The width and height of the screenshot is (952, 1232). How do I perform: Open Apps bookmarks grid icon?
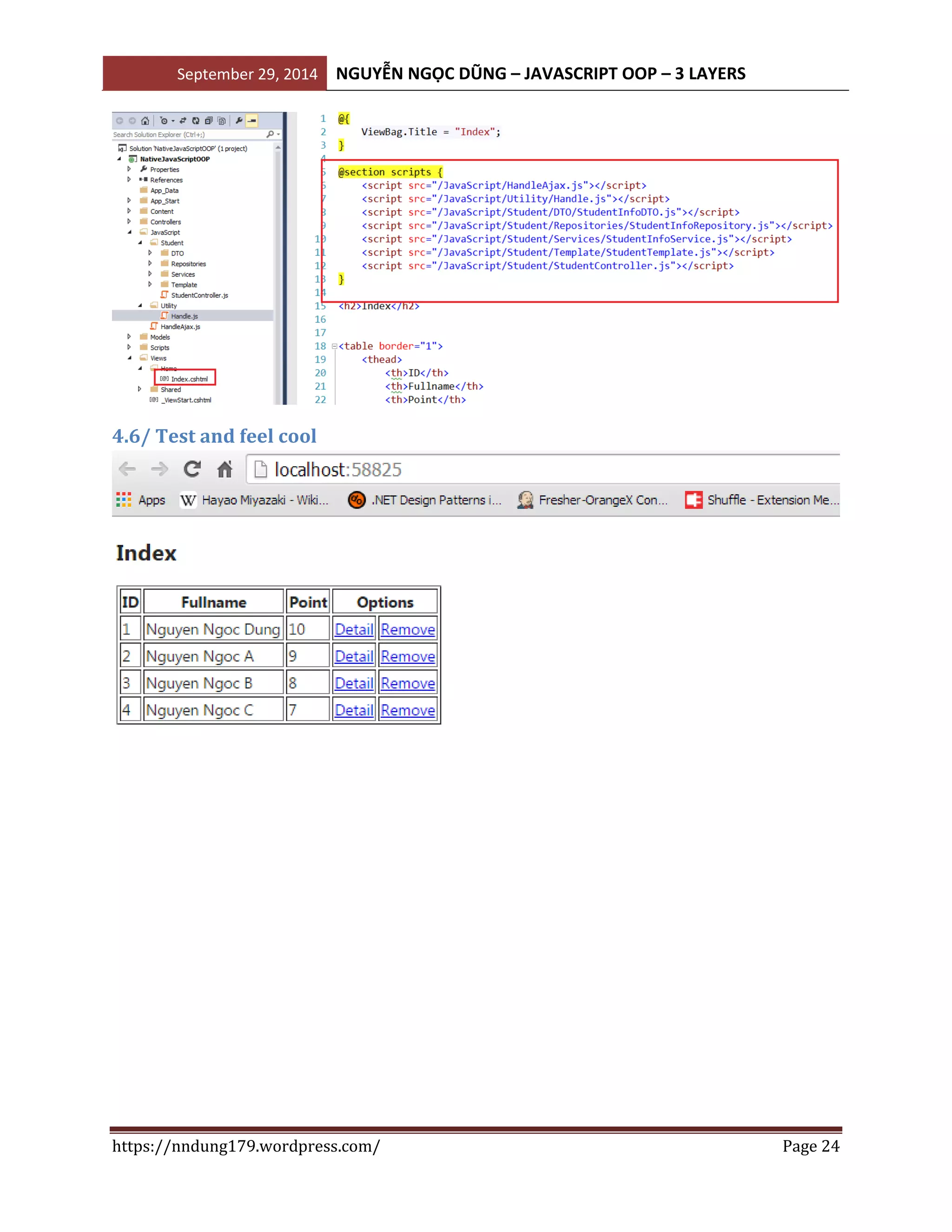pos(124,500)
